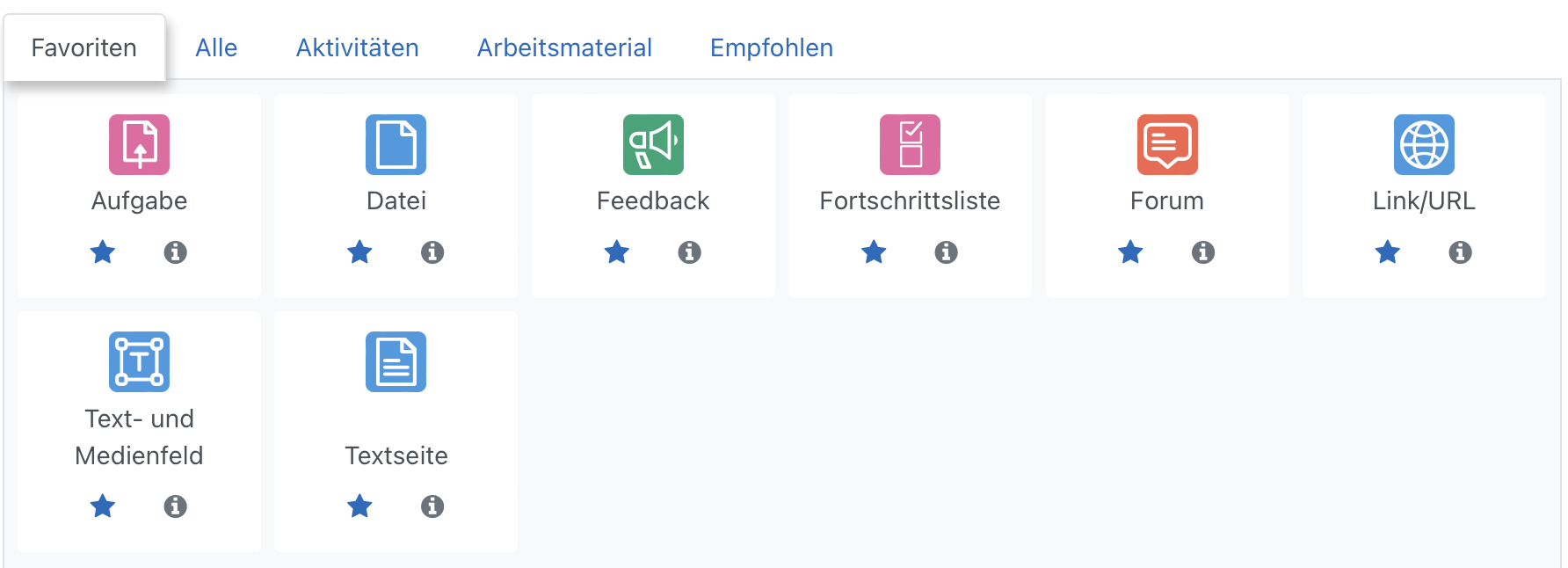Toggle the favorite star for Feedback
1568x568 pixels.
pyautogui.click(x=617, y=252)
